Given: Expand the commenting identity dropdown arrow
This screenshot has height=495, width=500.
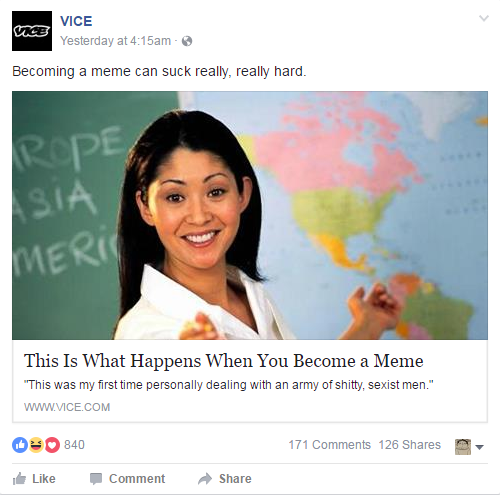Looking at the screenshot, I should pyautogui.click(x=479, y=447).
